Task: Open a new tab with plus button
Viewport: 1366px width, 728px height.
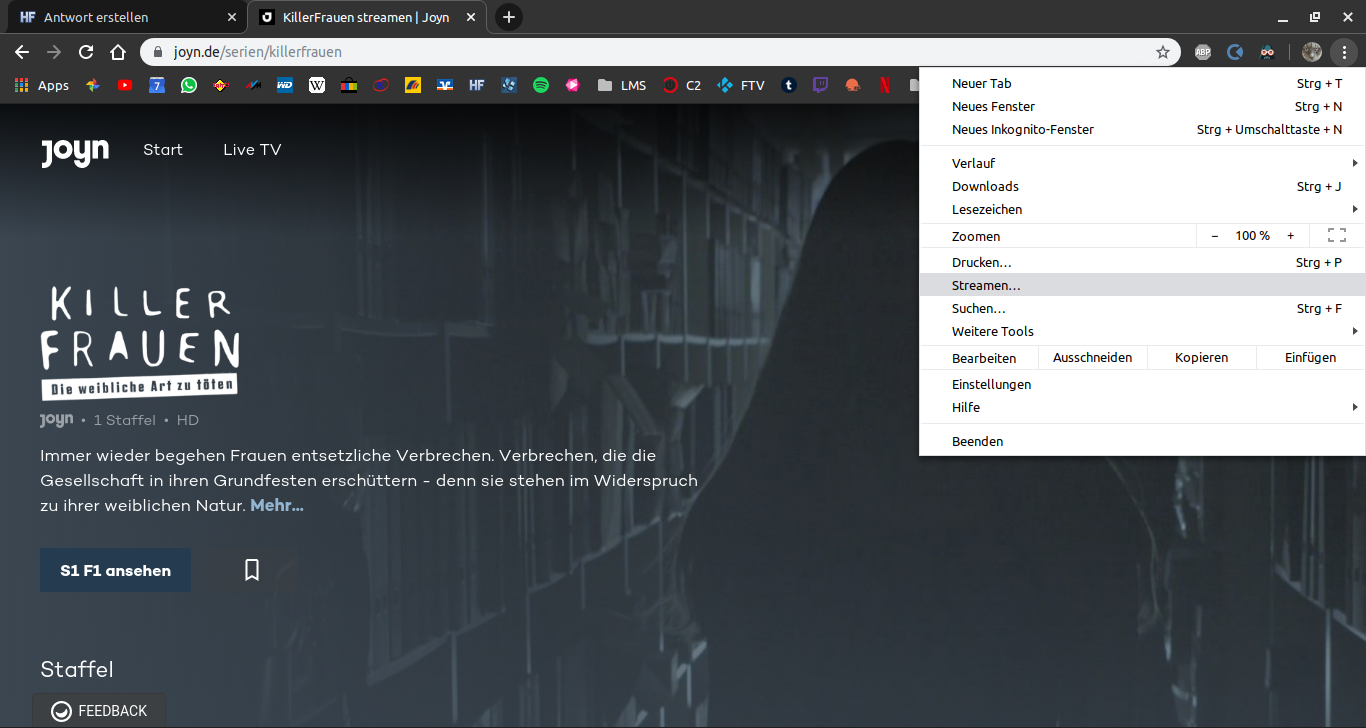Action: click(509, 17)
